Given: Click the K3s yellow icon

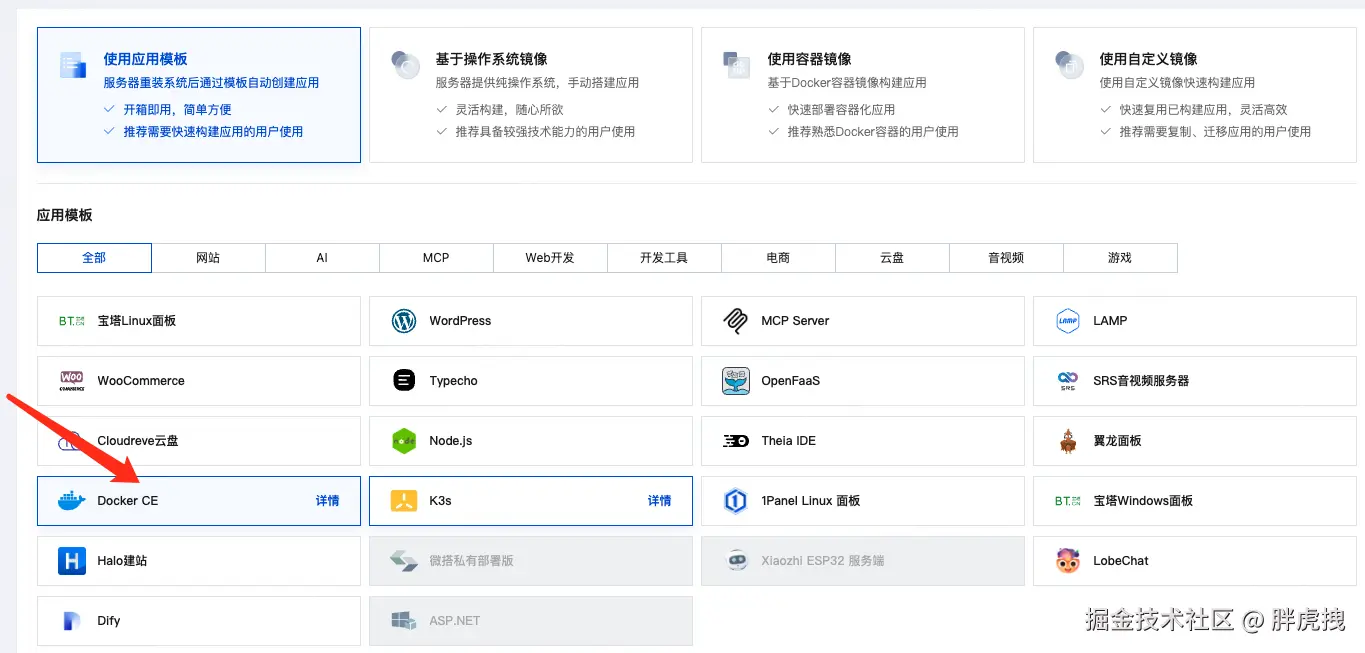Looking at the screenshot, I should (x=404, y=501).
